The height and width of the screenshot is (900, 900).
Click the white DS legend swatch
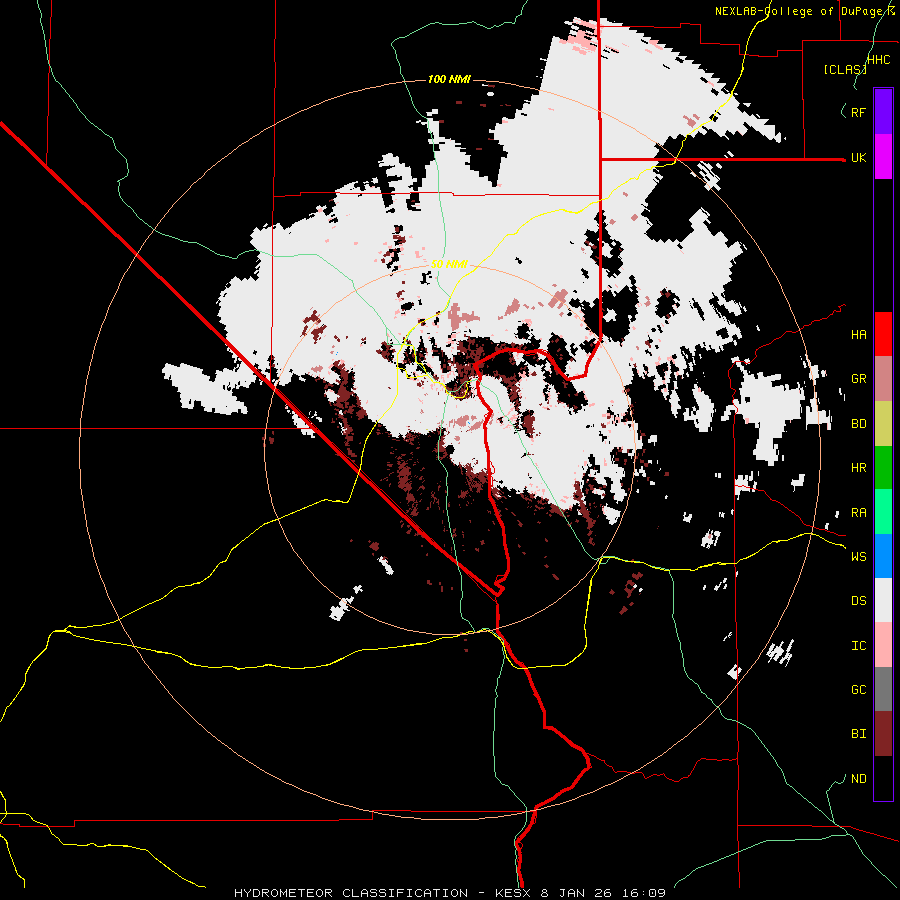coord(883,600)
